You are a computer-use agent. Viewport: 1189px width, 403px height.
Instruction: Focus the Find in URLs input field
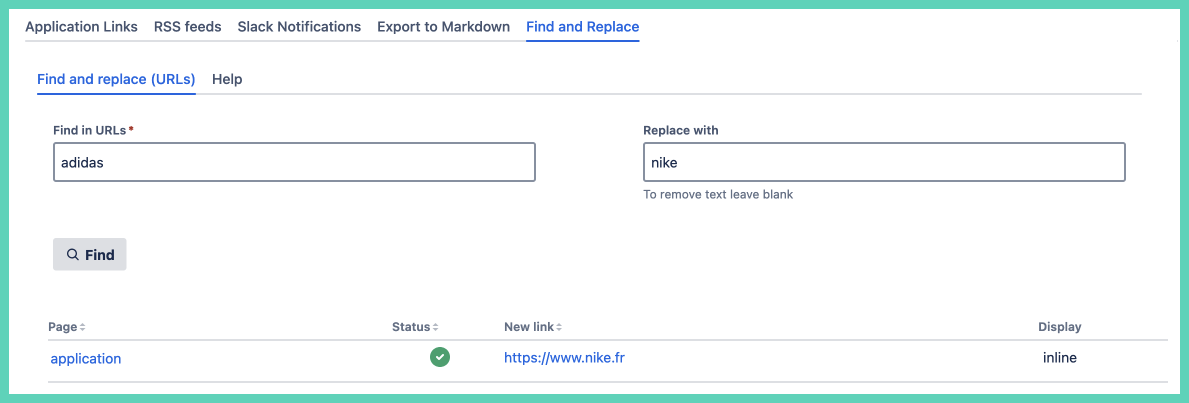click(294, 162)
